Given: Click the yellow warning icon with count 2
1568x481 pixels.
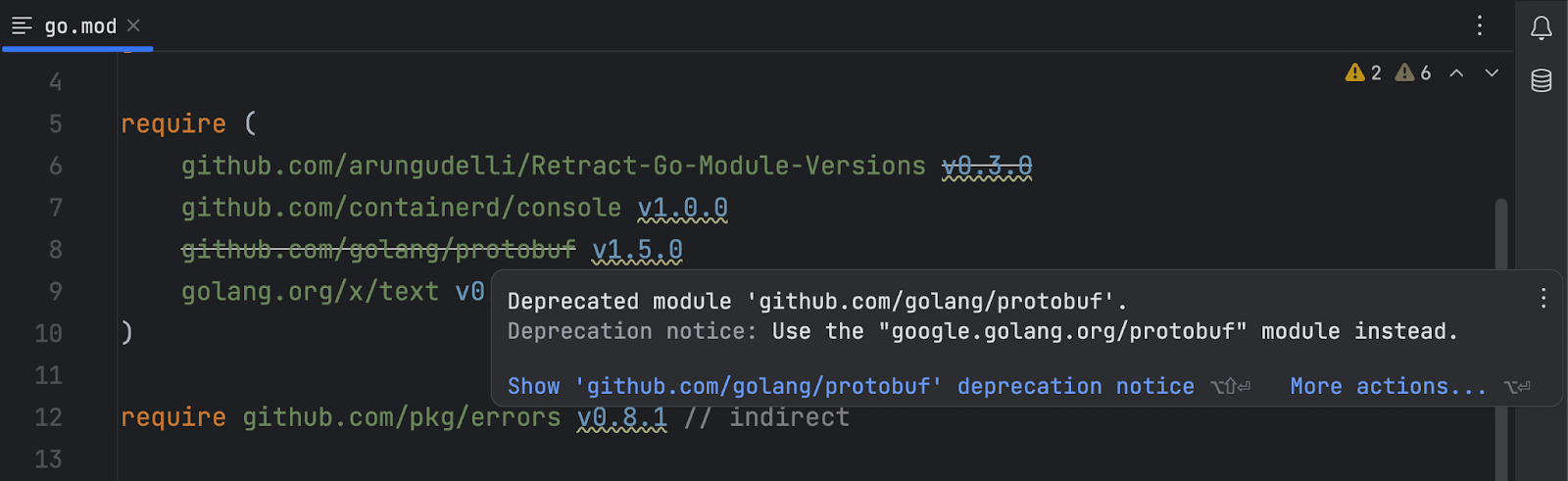Looking at the screenshot, I should (x=1363, y=72).
